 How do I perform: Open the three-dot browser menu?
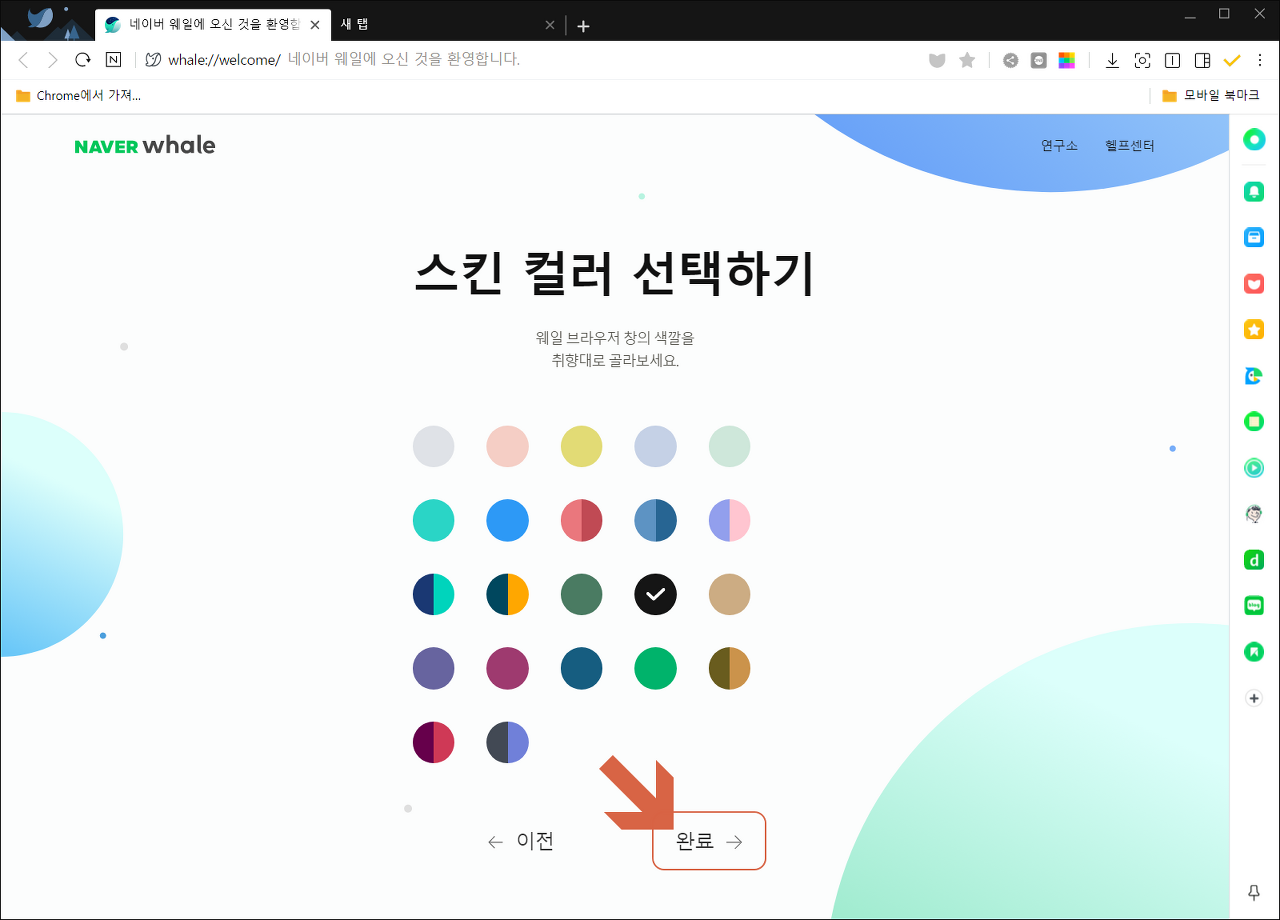point(1260,60)
